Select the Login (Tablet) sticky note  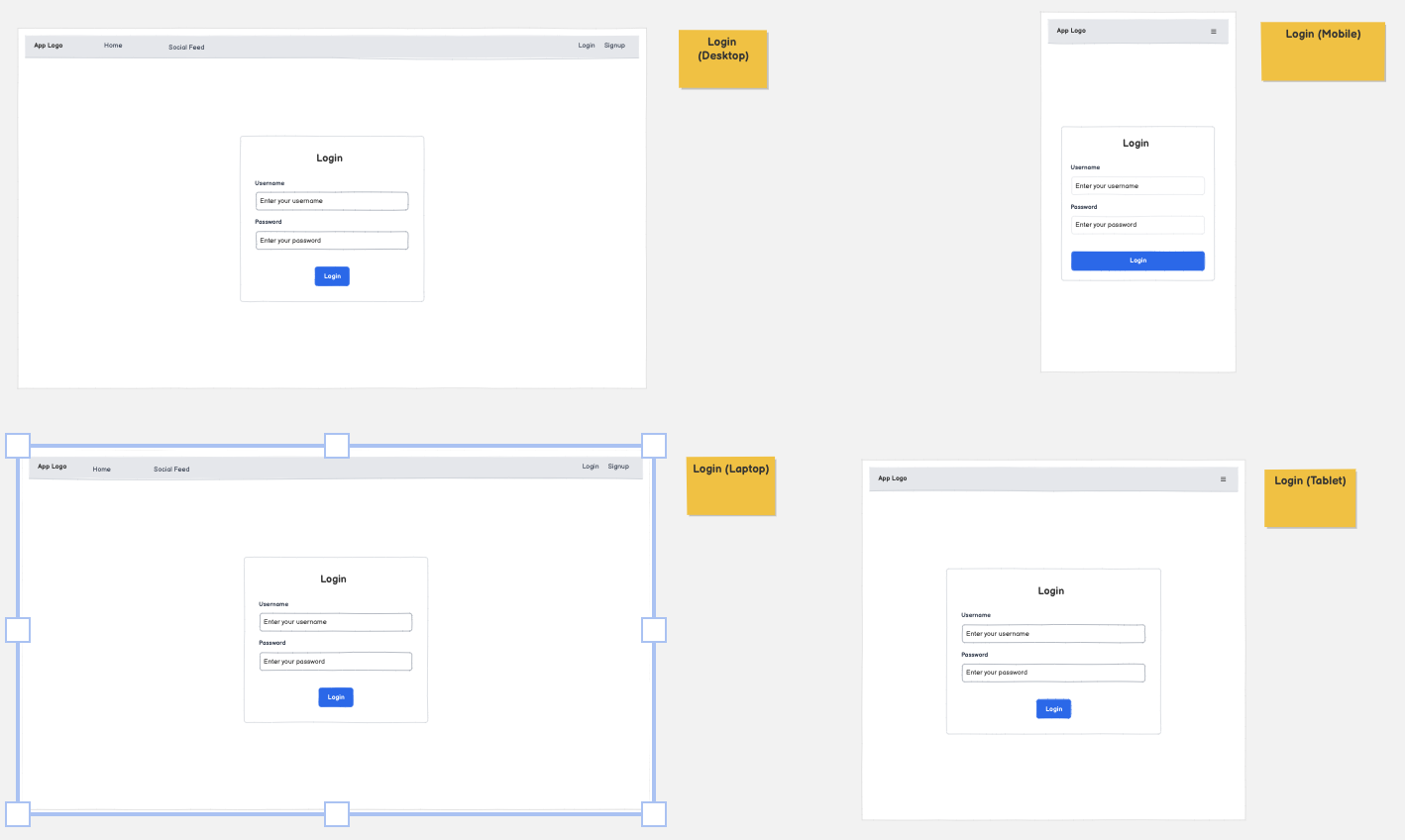pyautogui.click(x=1310, y=498)
